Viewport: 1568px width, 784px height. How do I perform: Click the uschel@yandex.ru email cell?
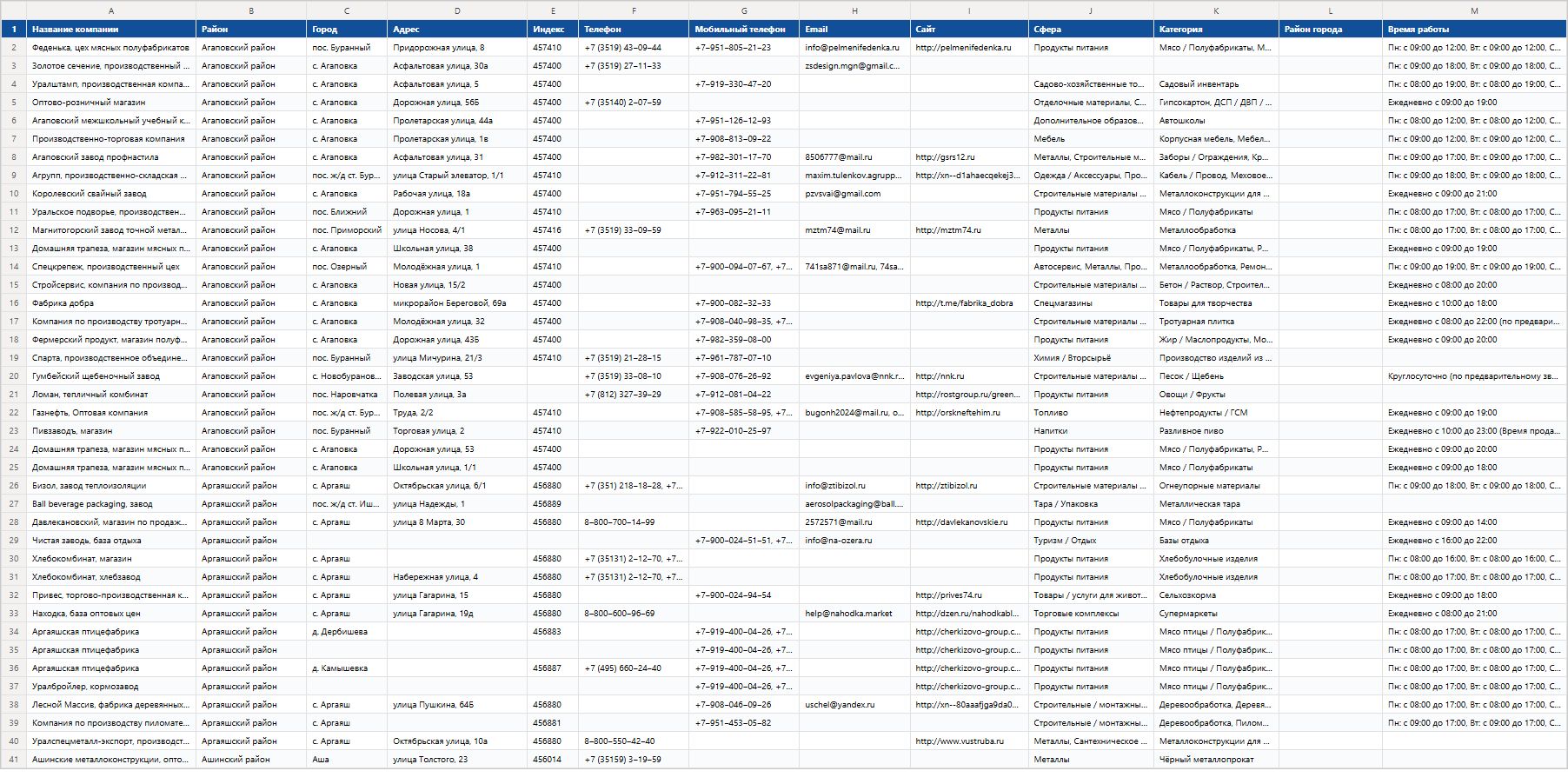click(855, 705)
